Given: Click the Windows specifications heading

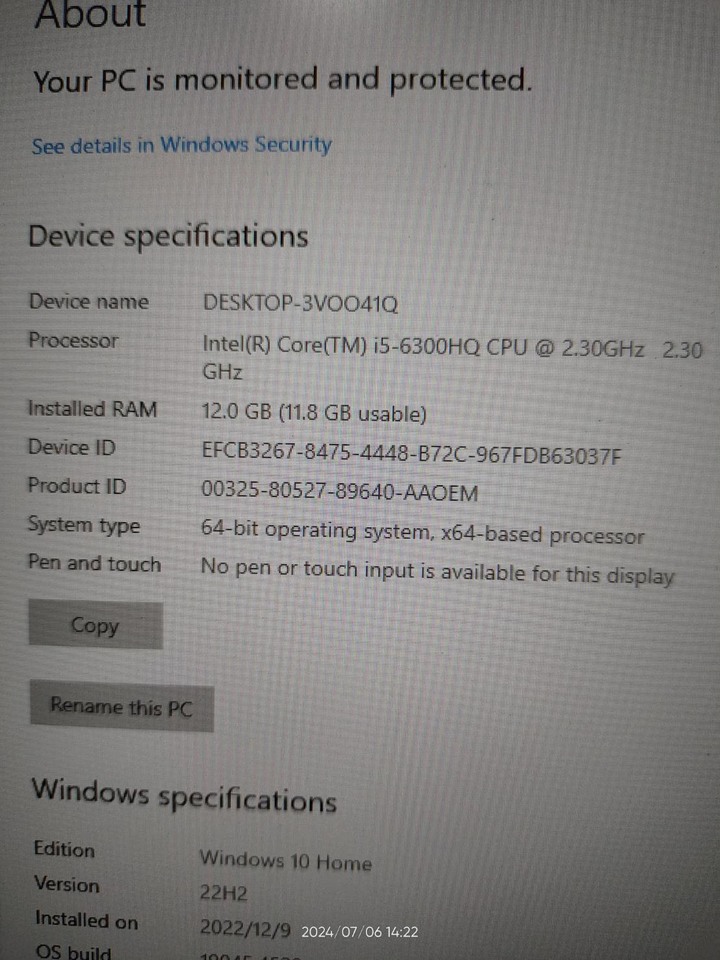Looking at the screenshot, I should (184, 795).
